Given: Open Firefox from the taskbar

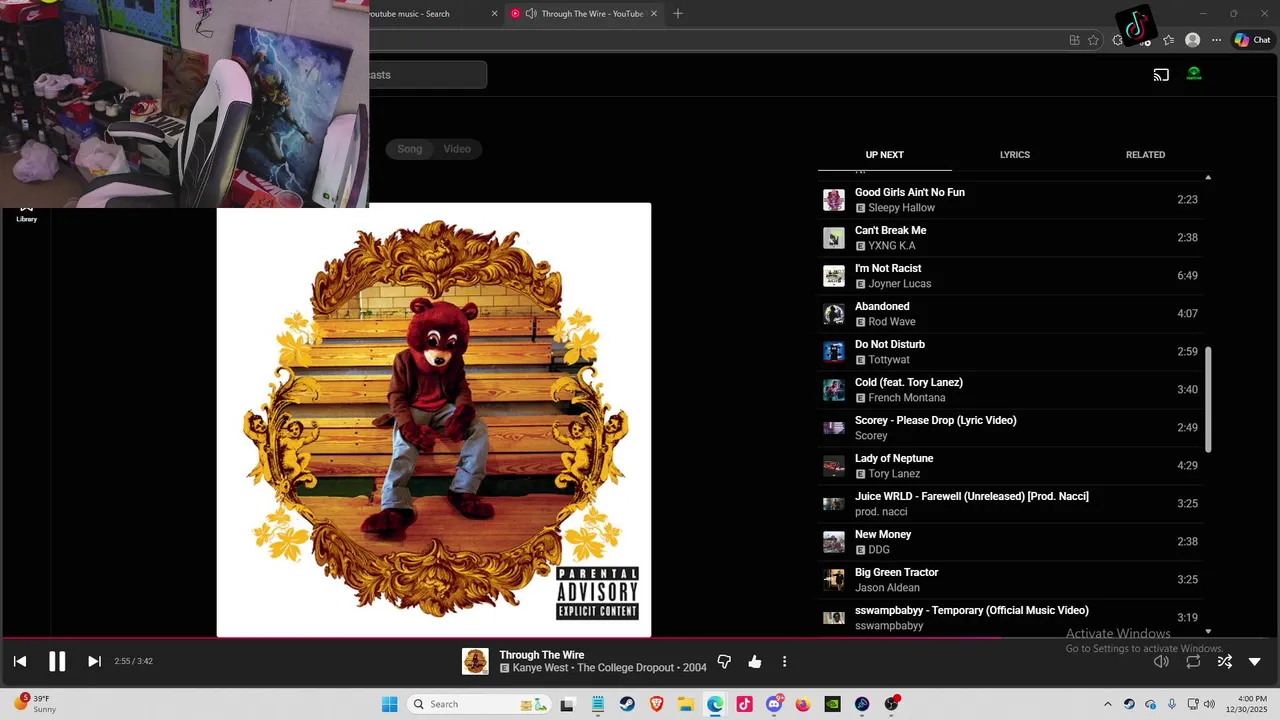Looking at the screenshot, I should tap(803, 704).
